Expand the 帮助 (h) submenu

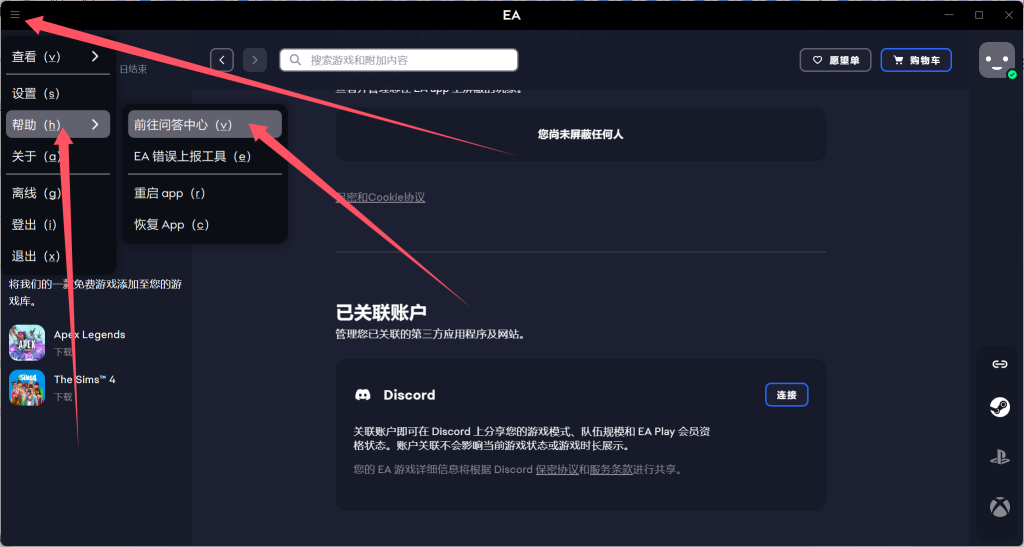tap(58, 124)
